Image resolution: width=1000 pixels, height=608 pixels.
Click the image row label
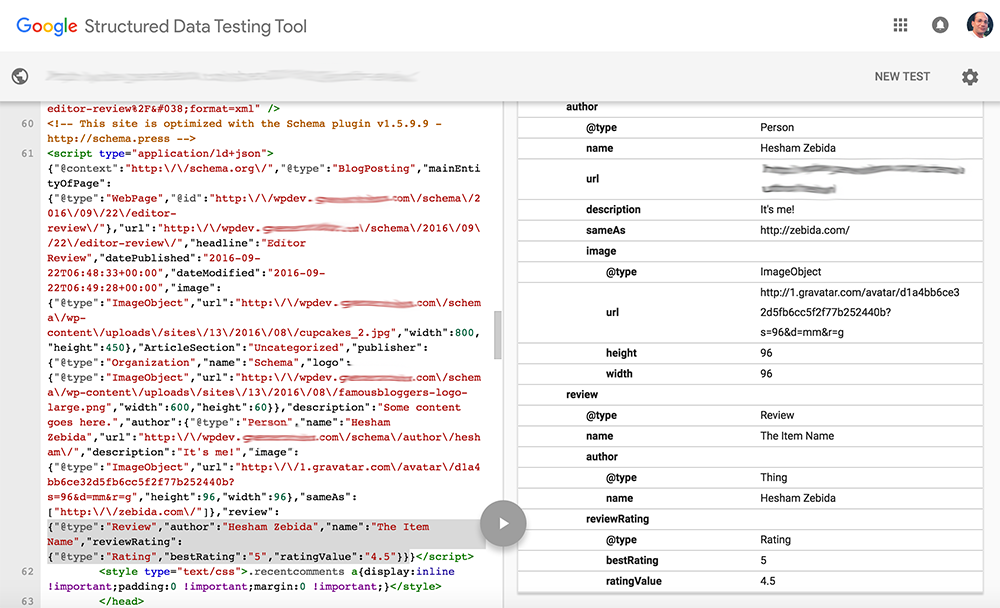(x=601, y=251)
